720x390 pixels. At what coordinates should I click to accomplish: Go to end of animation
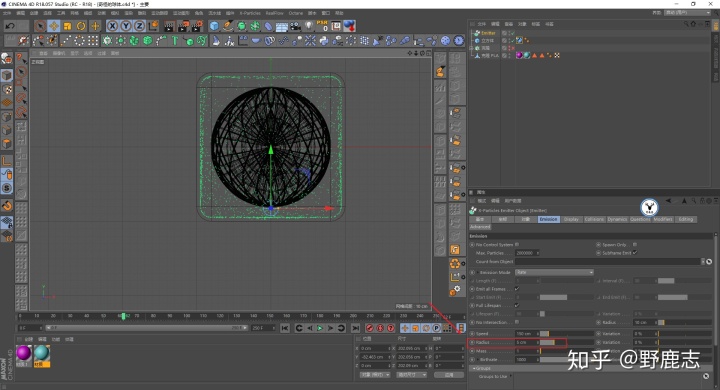pos(355,328)
